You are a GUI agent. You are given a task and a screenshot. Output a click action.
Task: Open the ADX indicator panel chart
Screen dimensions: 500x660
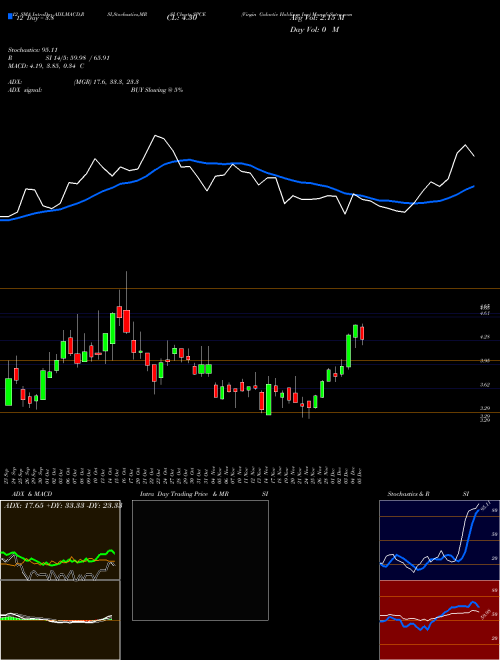(x=60, y=540)
